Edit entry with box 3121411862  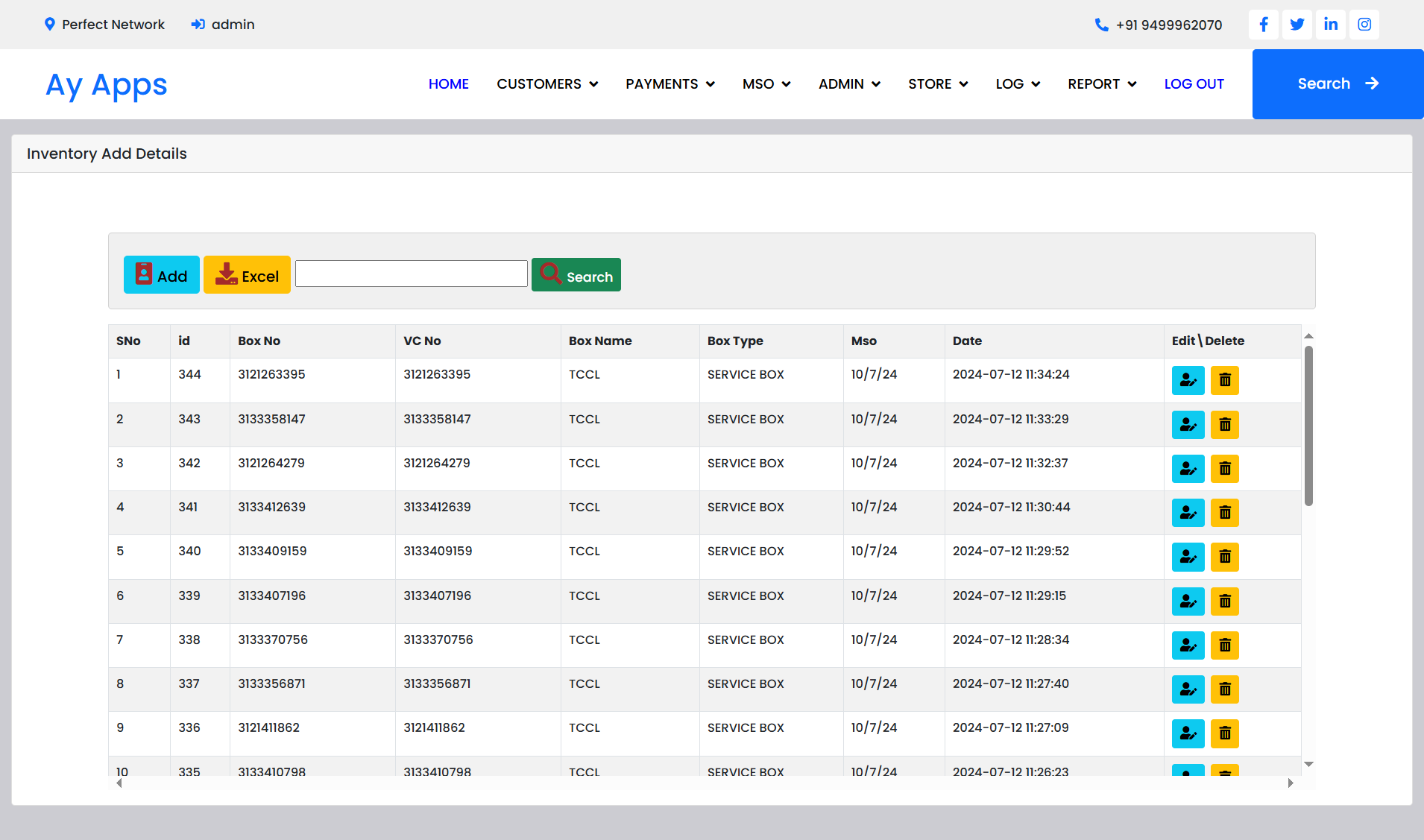point(1188,733)
